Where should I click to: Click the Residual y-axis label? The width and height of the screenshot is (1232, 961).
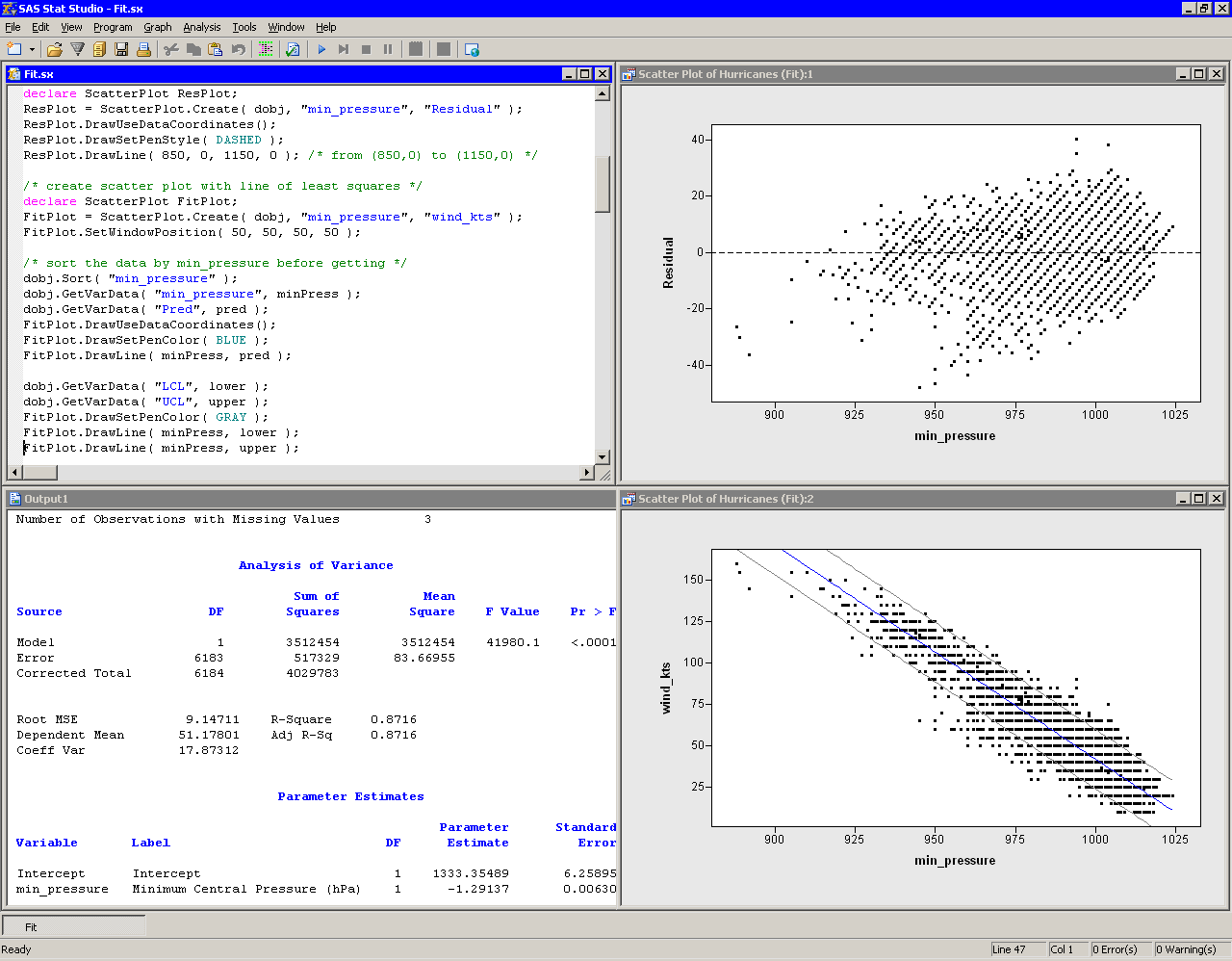(668, 263)
